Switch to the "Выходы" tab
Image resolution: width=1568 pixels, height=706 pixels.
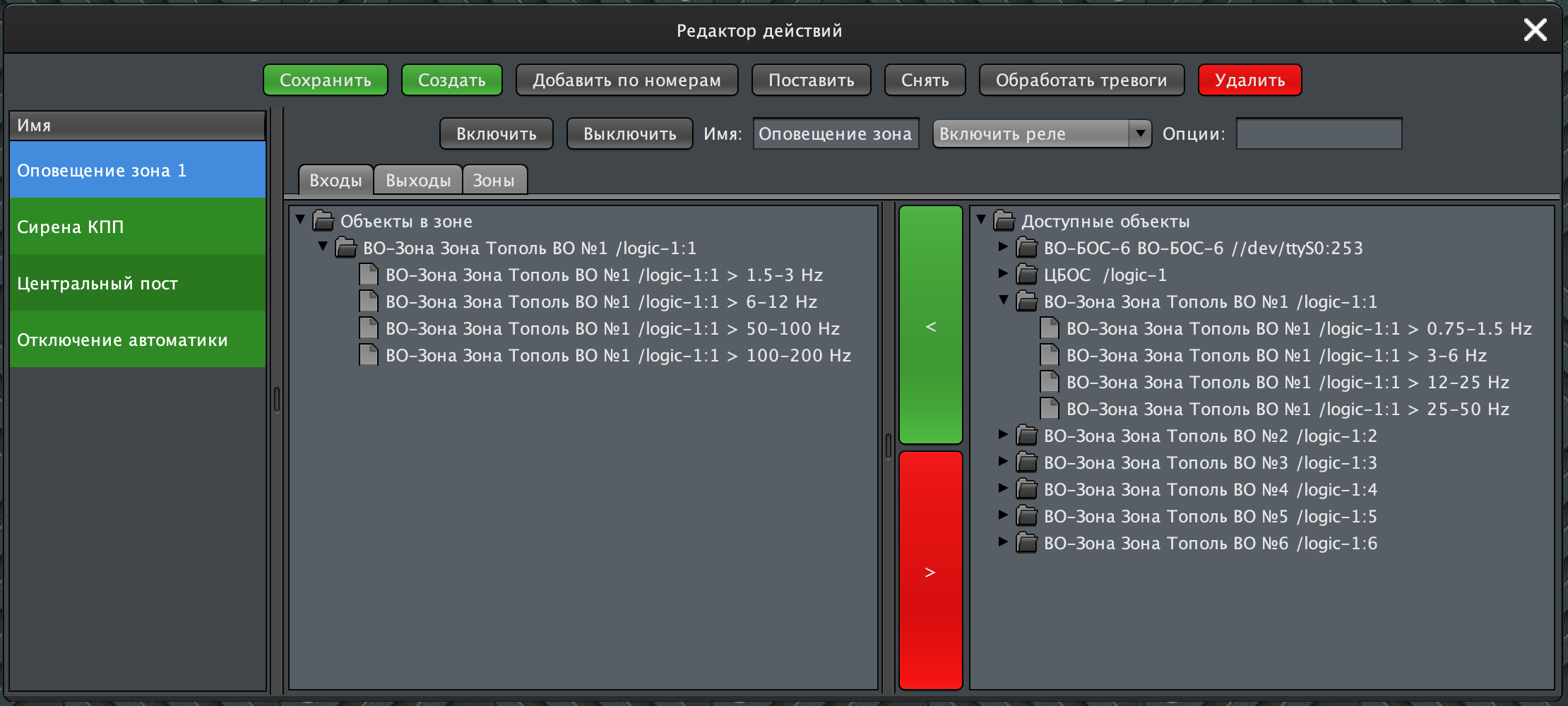pyautogui.click(x=417, y=180)
